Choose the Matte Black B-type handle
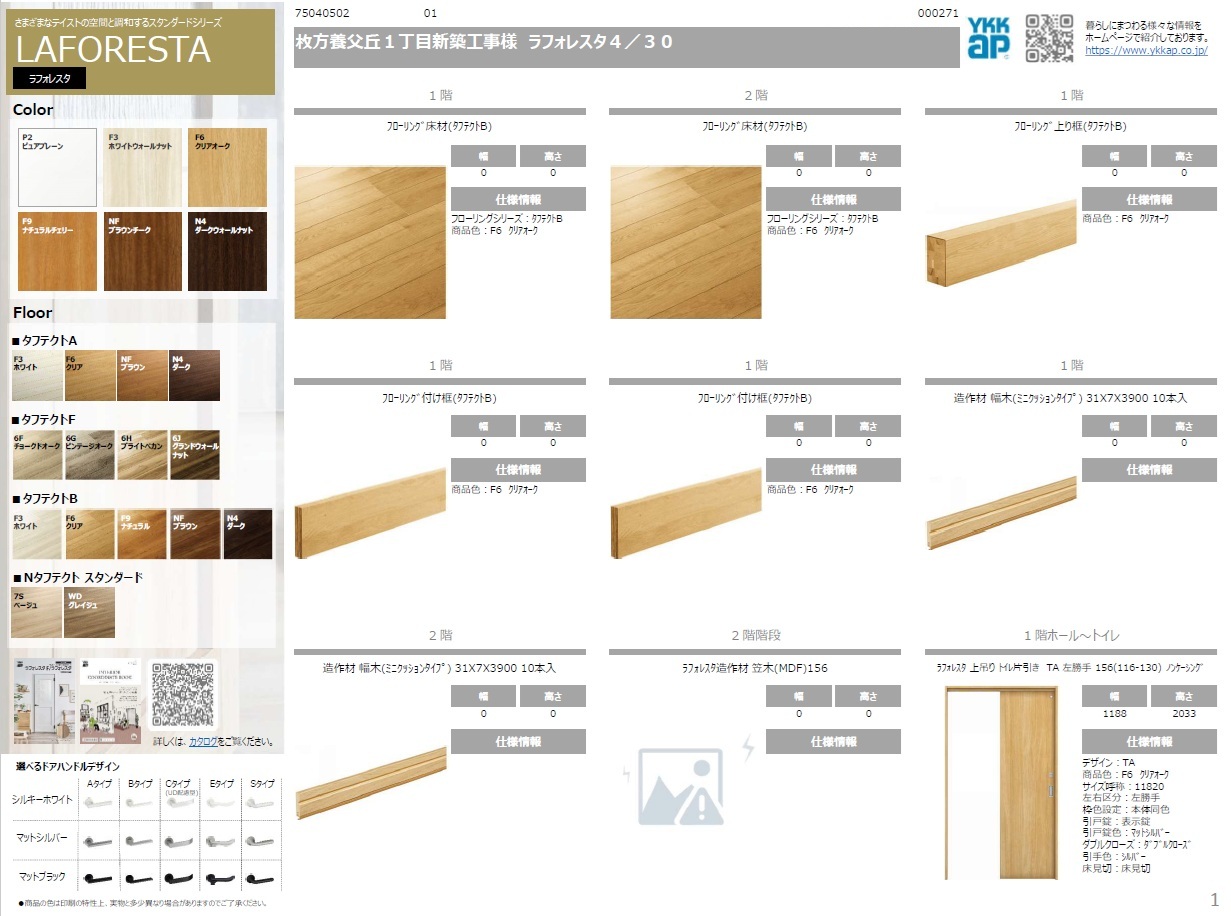This screenshot has width=1231, height=916. 139,879
